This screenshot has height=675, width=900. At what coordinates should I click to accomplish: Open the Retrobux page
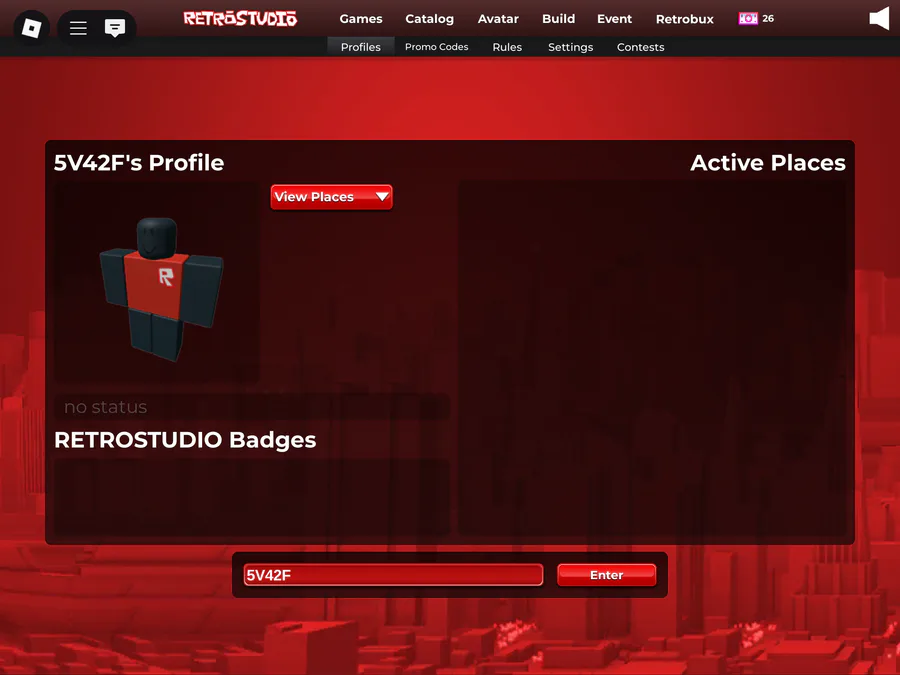click(685, 19)
